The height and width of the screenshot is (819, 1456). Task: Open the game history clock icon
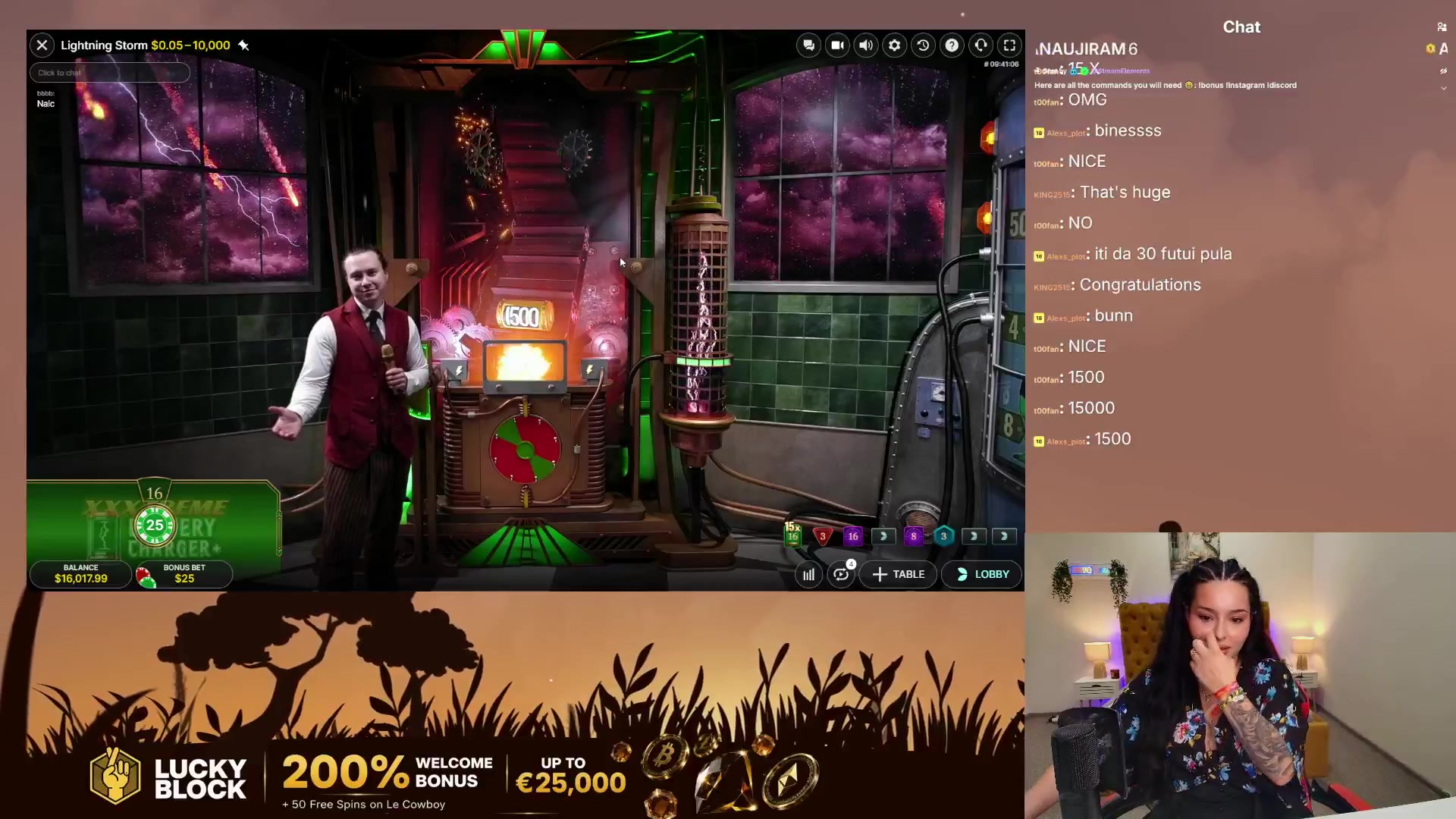click(x=923, y=45)
